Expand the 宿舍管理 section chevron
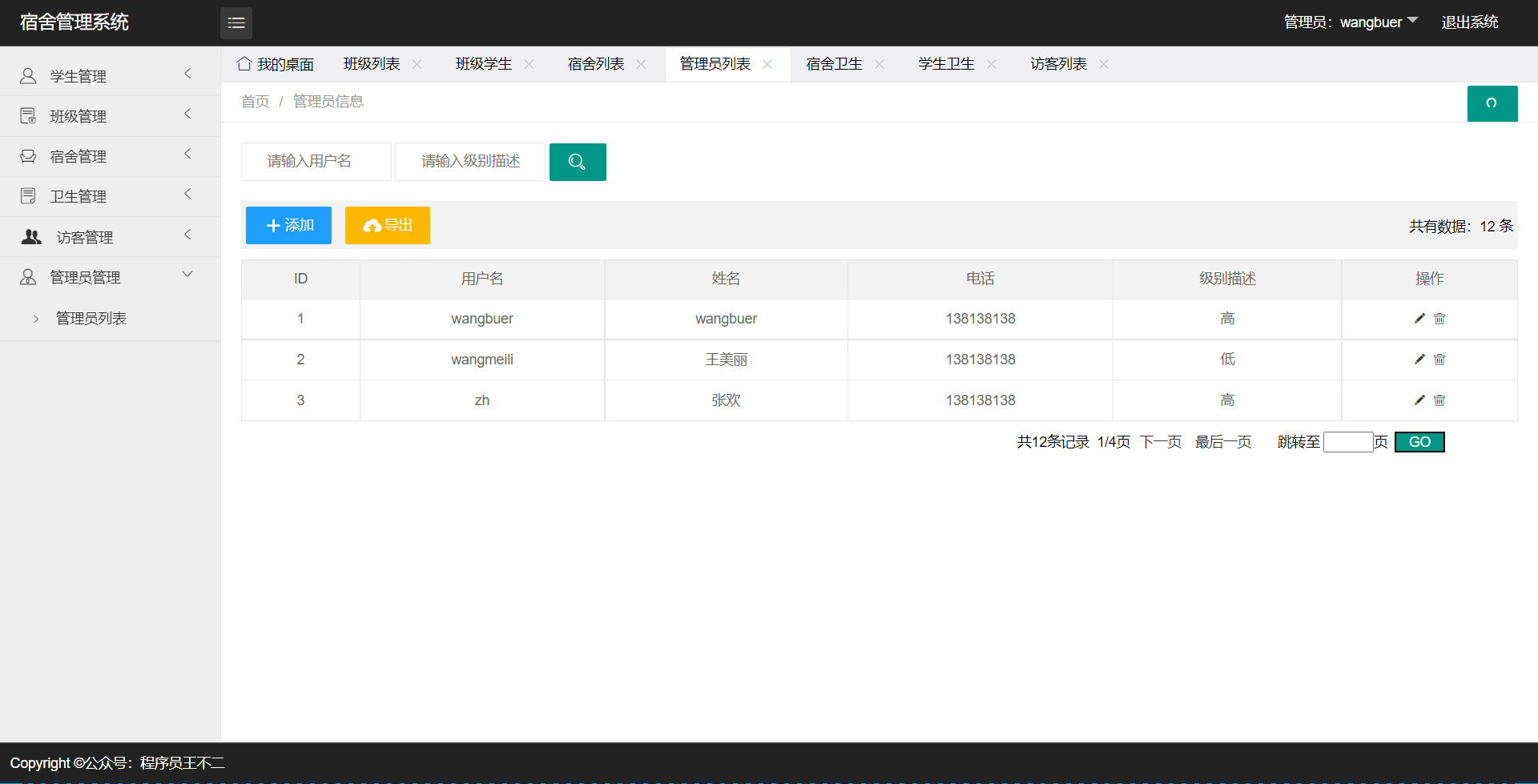The height and width of the screenshot is (784, 1538). pos(187,155)
